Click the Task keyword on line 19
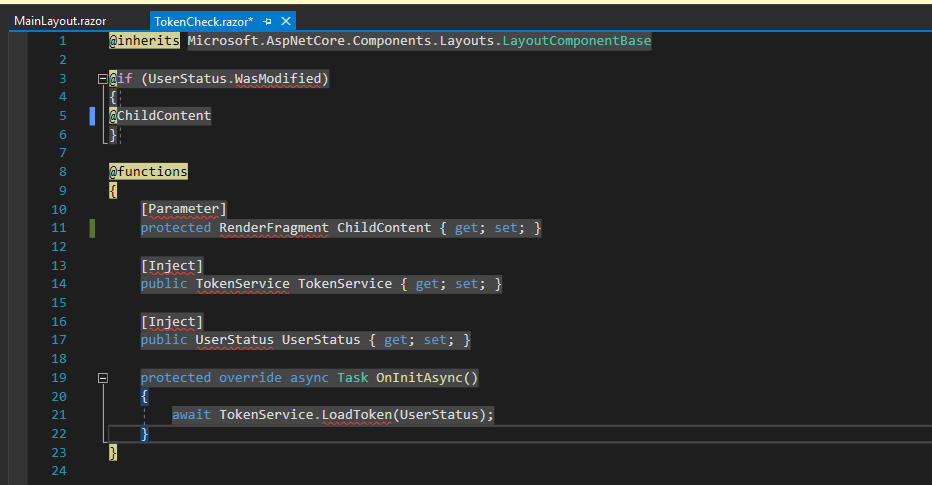This screenshot has height=485, width=932. pyautogui.click(x=352, y=377)
